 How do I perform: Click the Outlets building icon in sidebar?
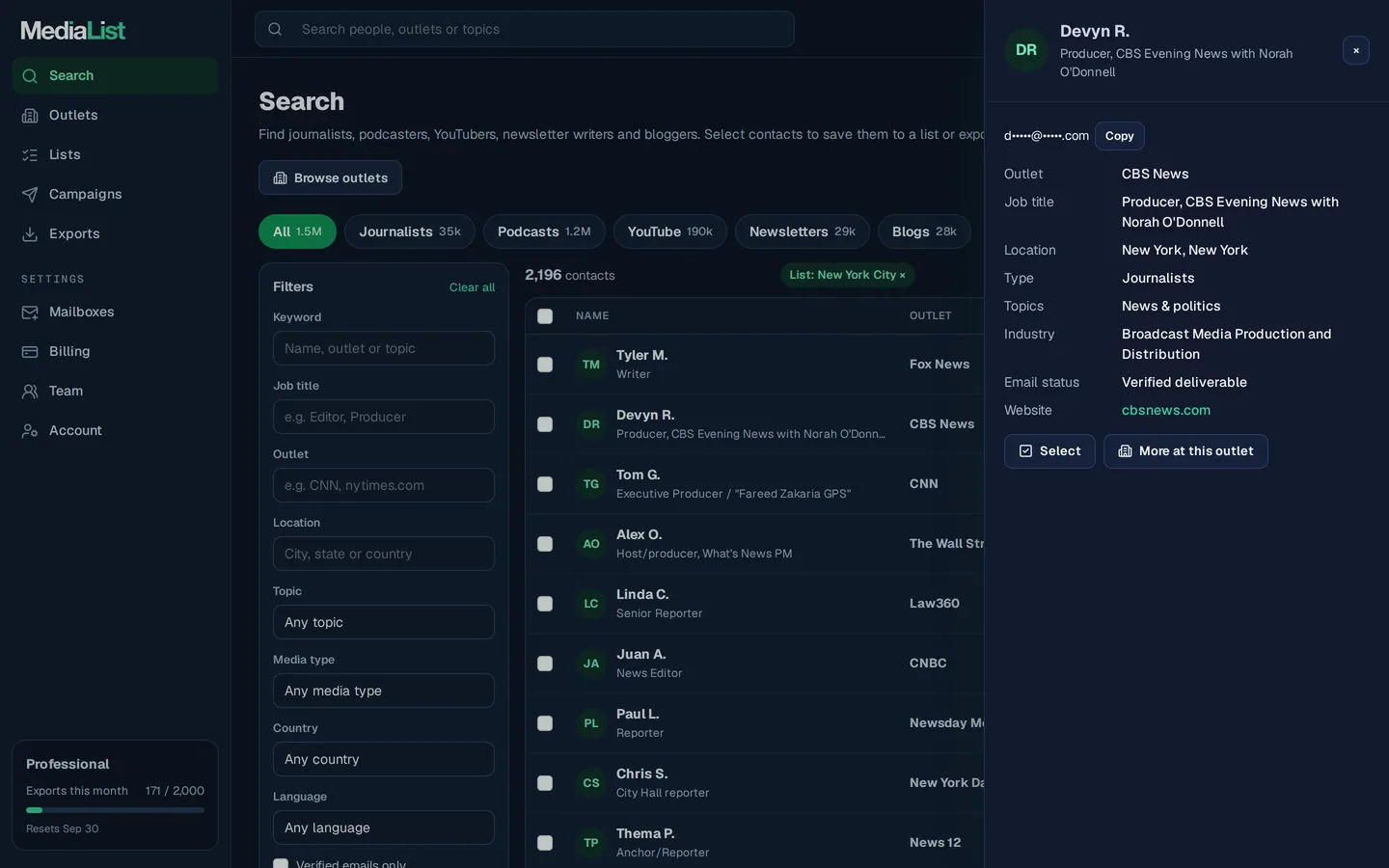30,116
